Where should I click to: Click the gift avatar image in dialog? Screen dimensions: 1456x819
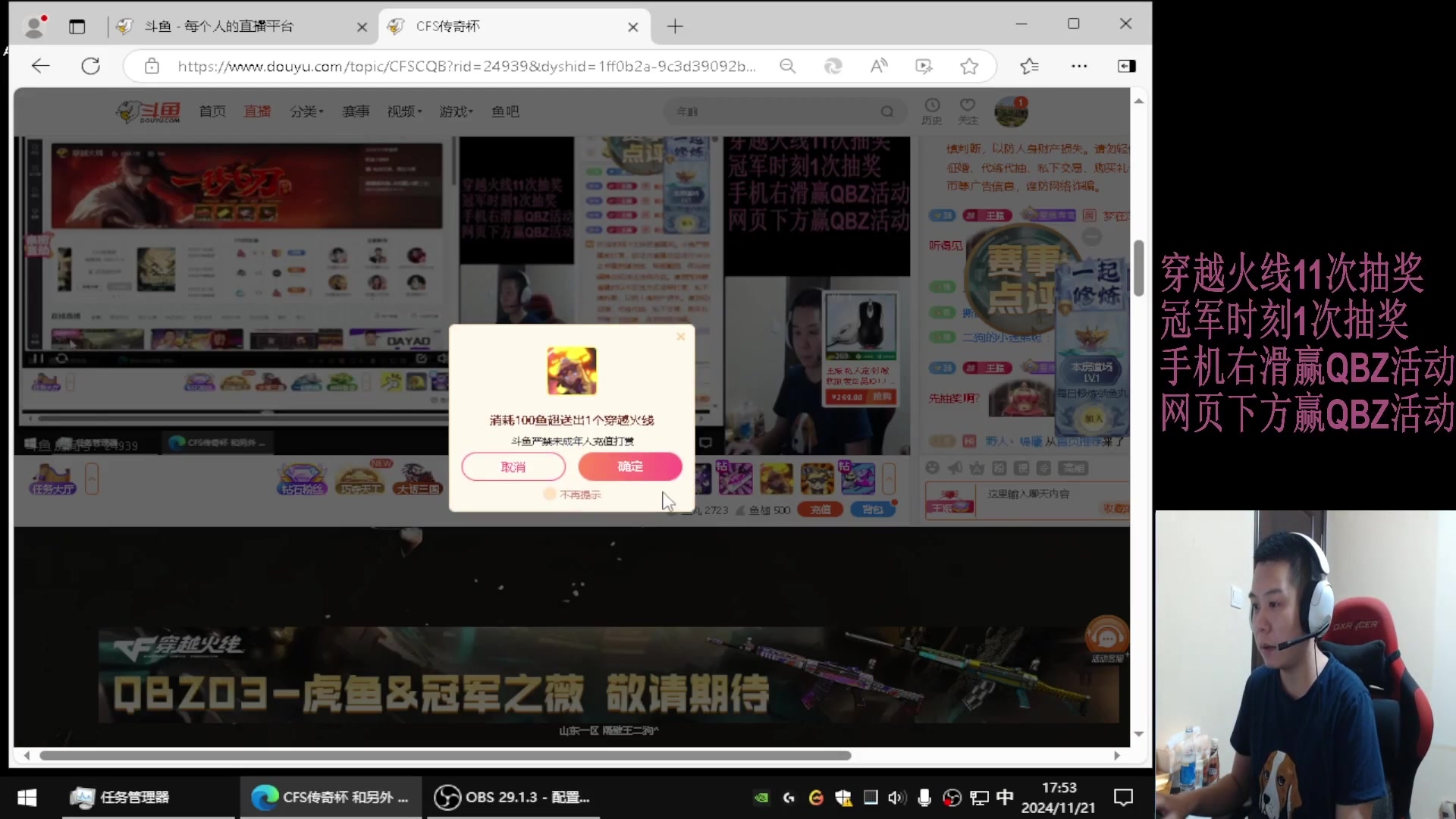pos(572,371)
